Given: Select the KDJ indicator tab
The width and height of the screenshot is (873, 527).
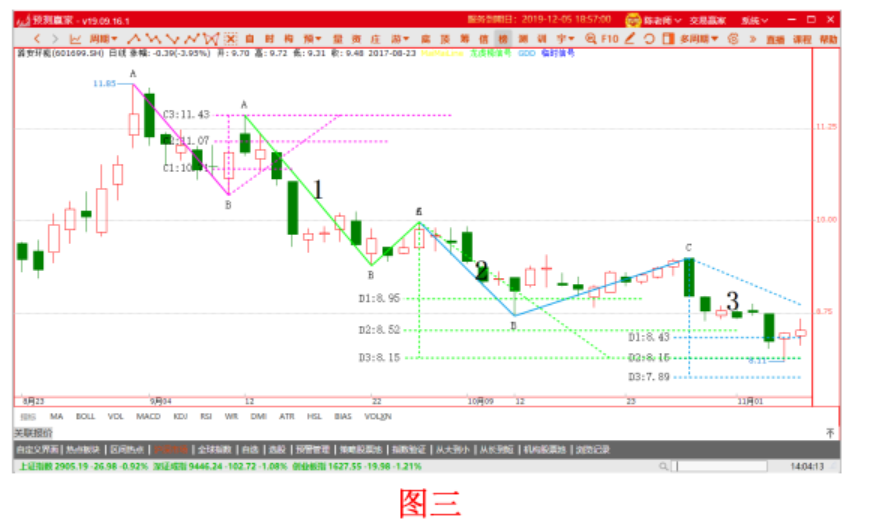Looking at the screenshot, I should (x=180, y=415).
